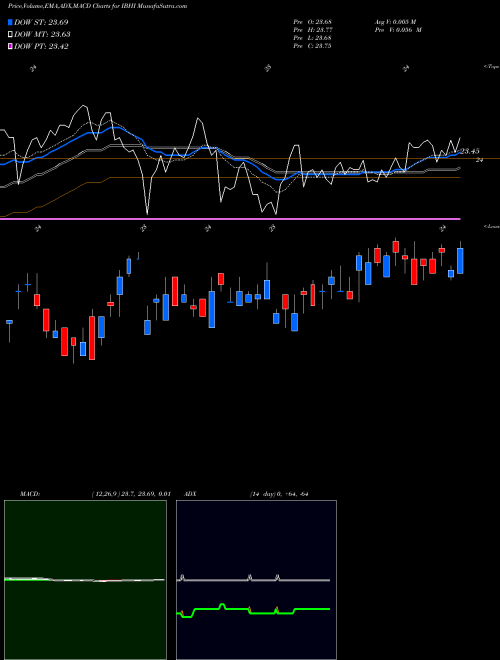Select the 'DOW ST: 23.69' legend label
This screenshot has width=500, height=660.
click(x=41, y=22)
